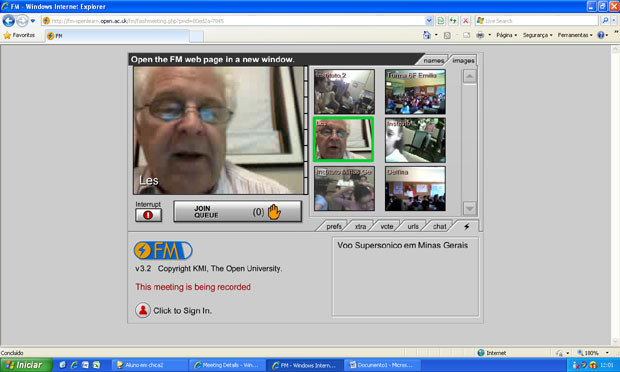
Task: Open the chat tab
Action: point(439,227)
